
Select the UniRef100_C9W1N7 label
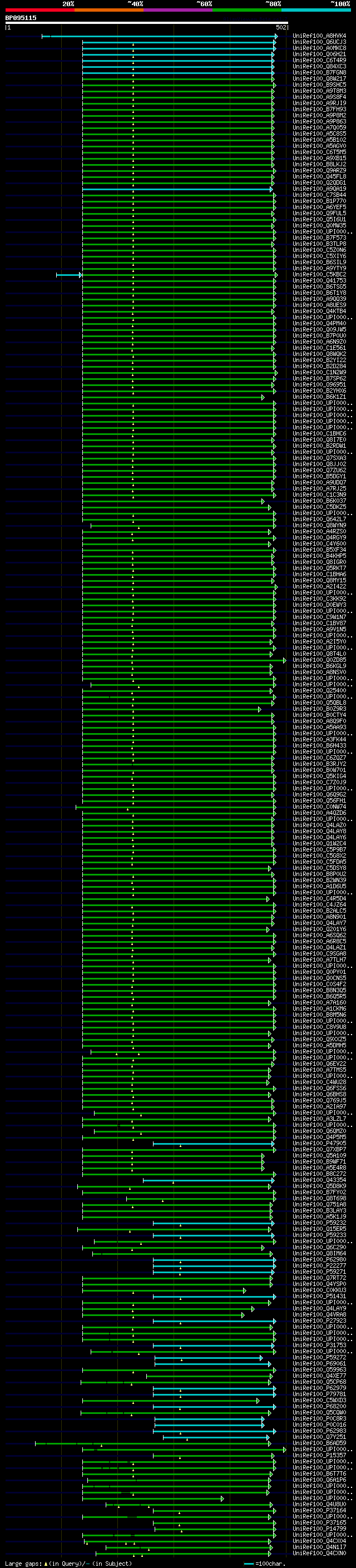point(319,617)
